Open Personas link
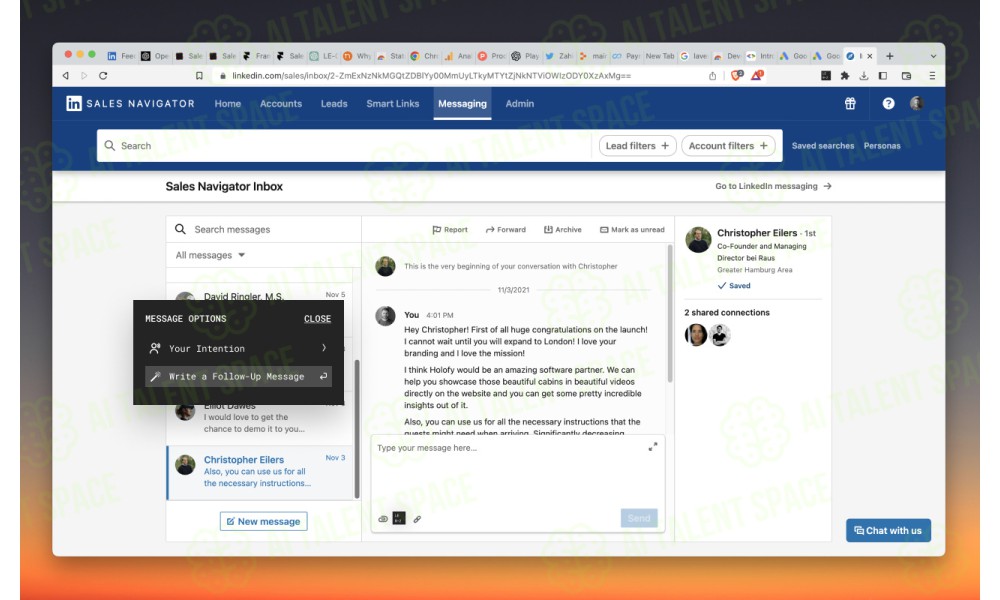This screenshot has height=600, width=1000. [882, 145]
